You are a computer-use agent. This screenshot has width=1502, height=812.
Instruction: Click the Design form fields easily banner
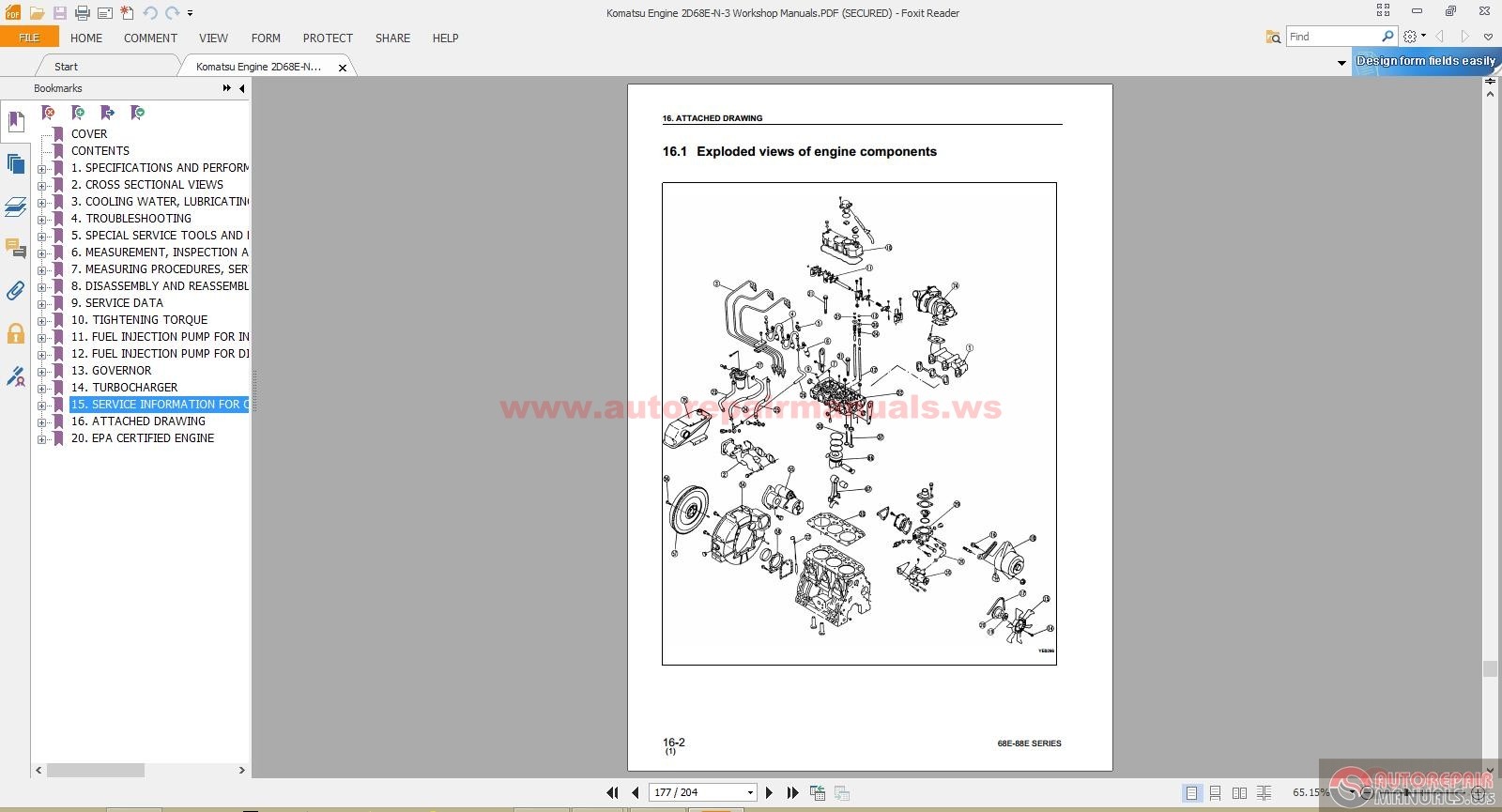1426,61
